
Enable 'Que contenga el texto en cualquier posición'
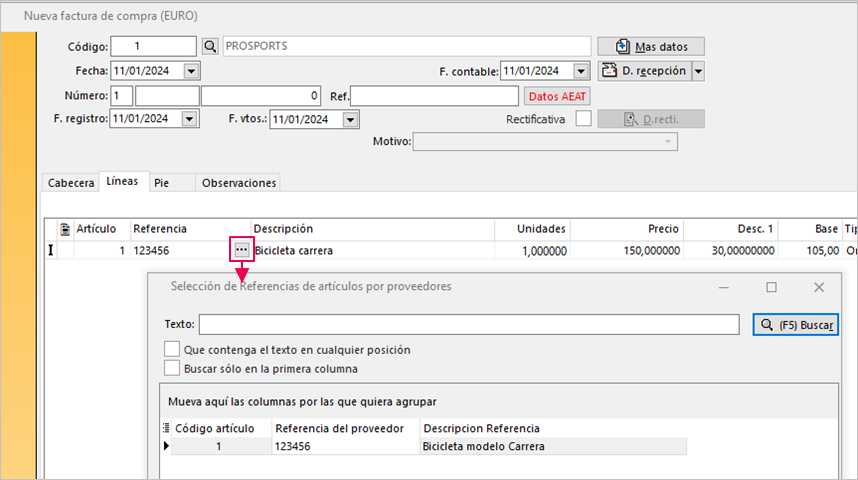172,349
